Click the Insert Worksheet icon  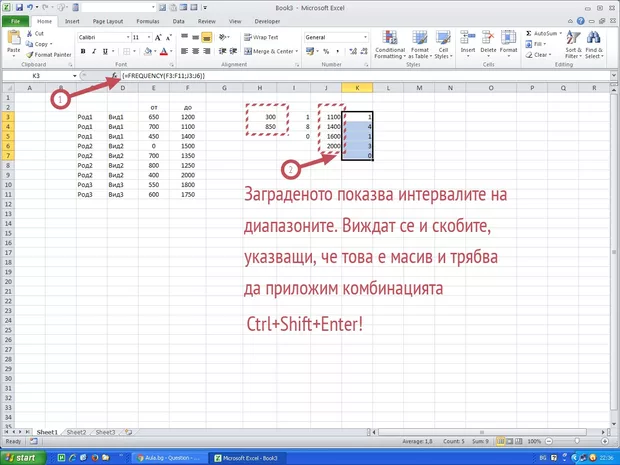coord(128,432)
